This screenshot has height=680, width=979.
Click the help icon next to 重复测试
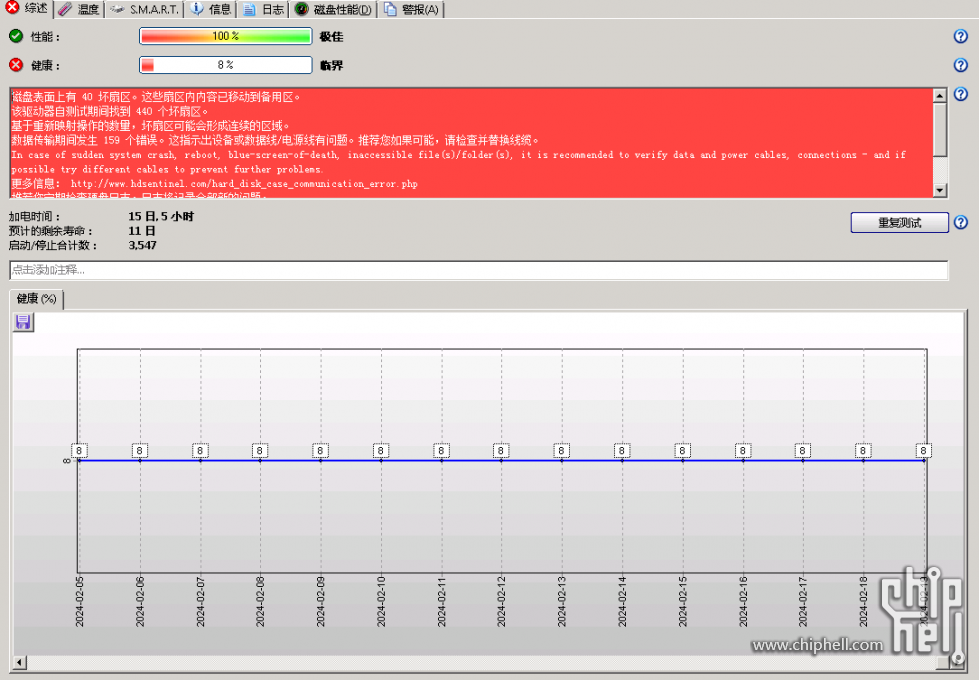[961, 222]
